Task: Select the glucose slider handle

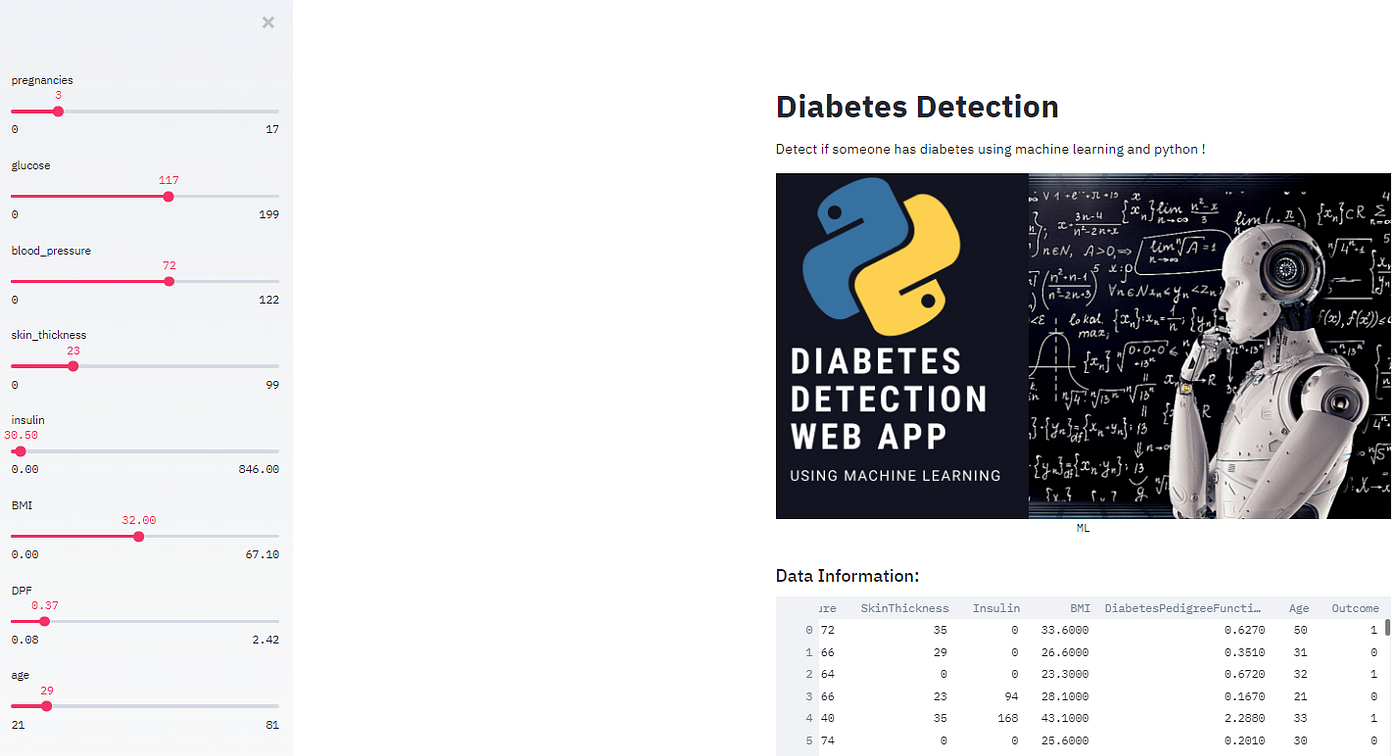Action: click(168, 196)
